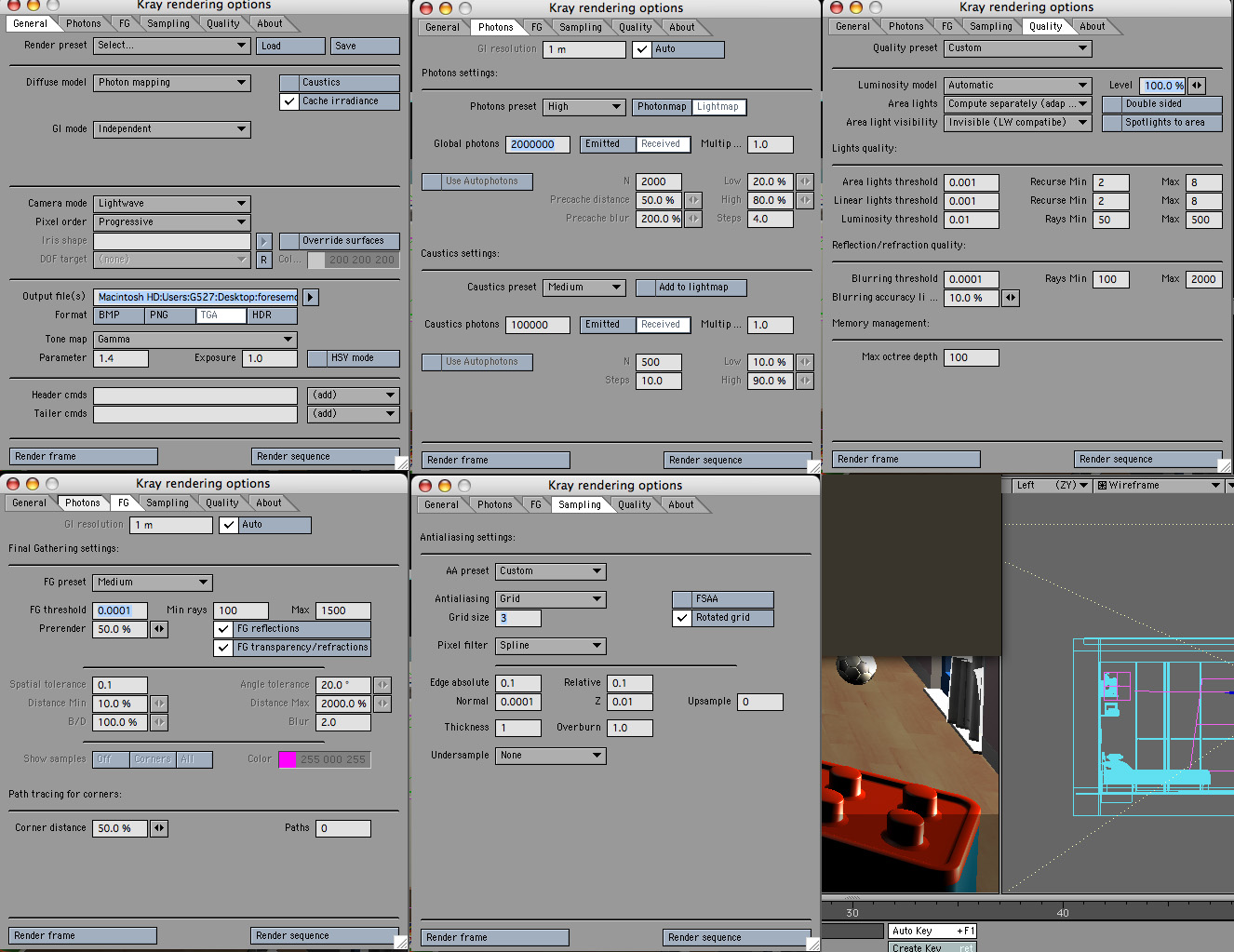Click the Load button for render presets
This screenshot has width=1234, height=952.
click(x=291, y=46)
